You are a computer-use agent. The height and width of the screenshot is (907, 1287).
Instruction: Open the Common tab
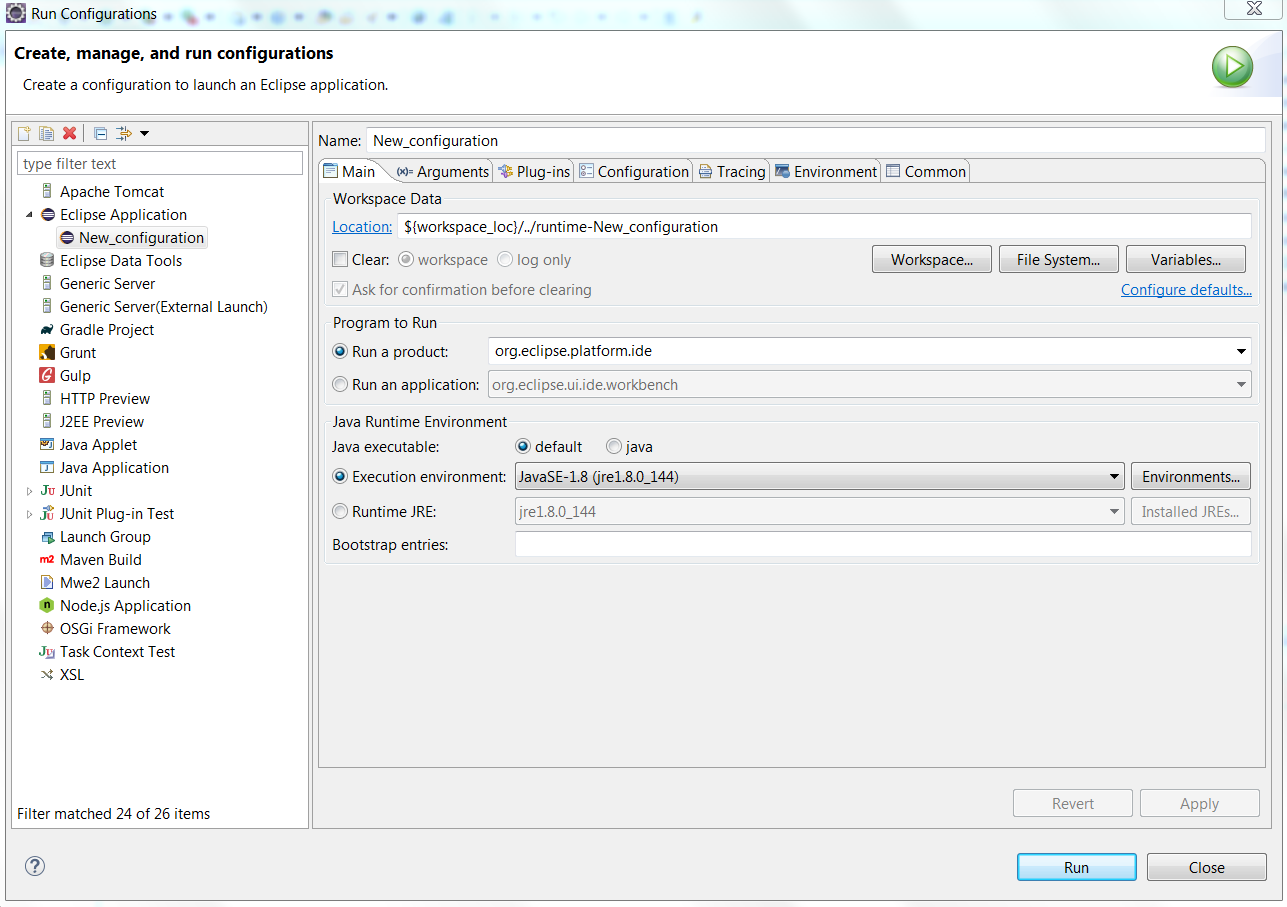click(x=926, y=171)
